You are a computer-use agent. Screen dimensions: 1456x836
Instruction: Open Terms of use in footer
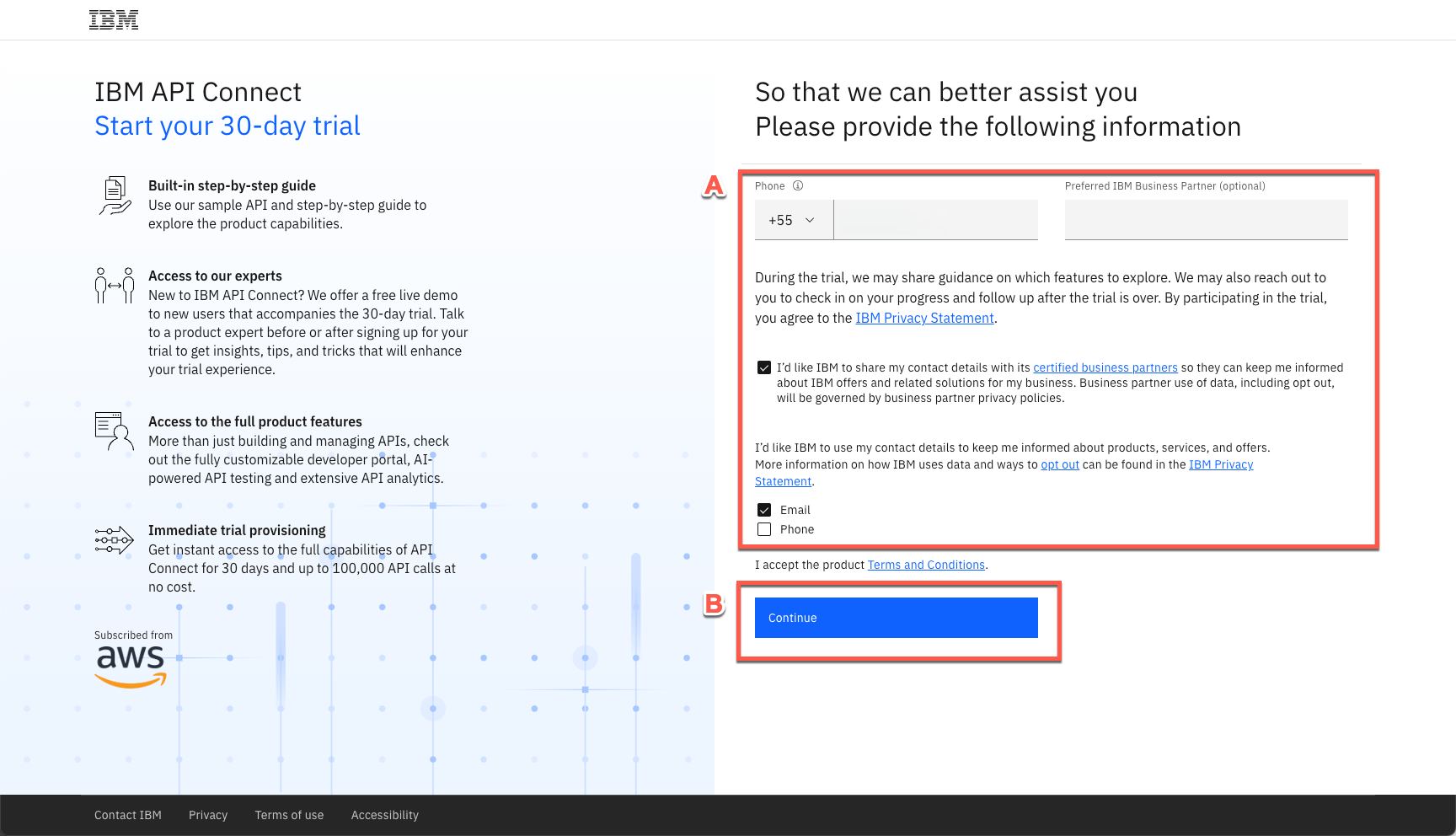click(289, 815)
